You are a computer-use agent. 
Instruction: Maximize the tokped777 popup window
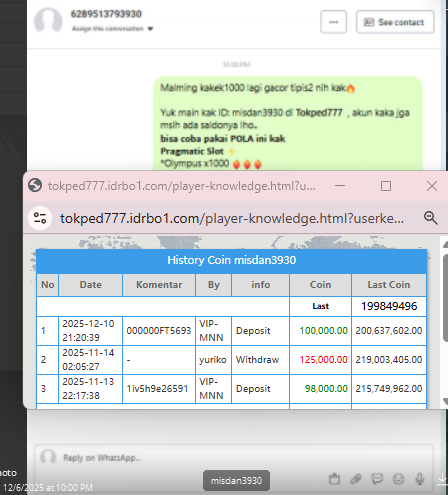point(386,186)
